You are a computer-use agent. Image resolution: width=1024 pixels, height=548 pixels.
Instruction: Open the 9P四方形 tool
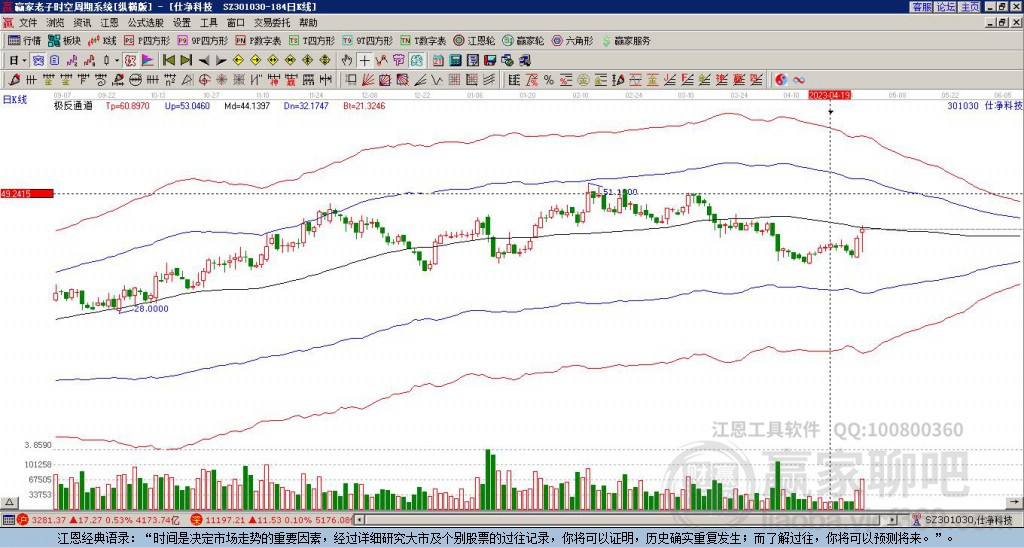[x=203, y=40]
